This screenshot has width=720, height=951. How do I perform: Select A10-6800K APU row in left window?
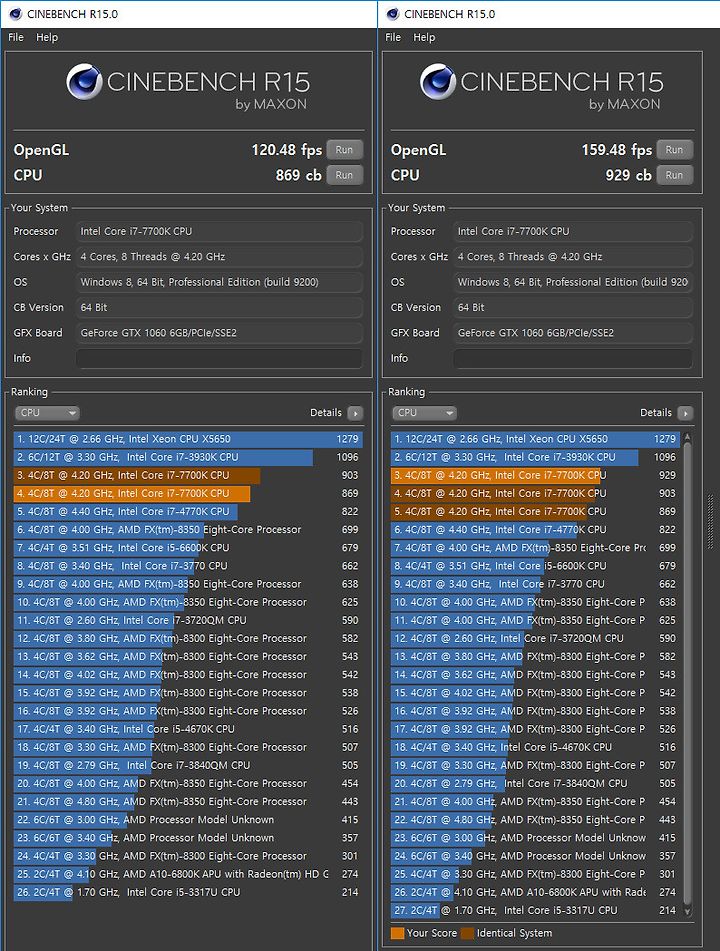coord(188,874)
